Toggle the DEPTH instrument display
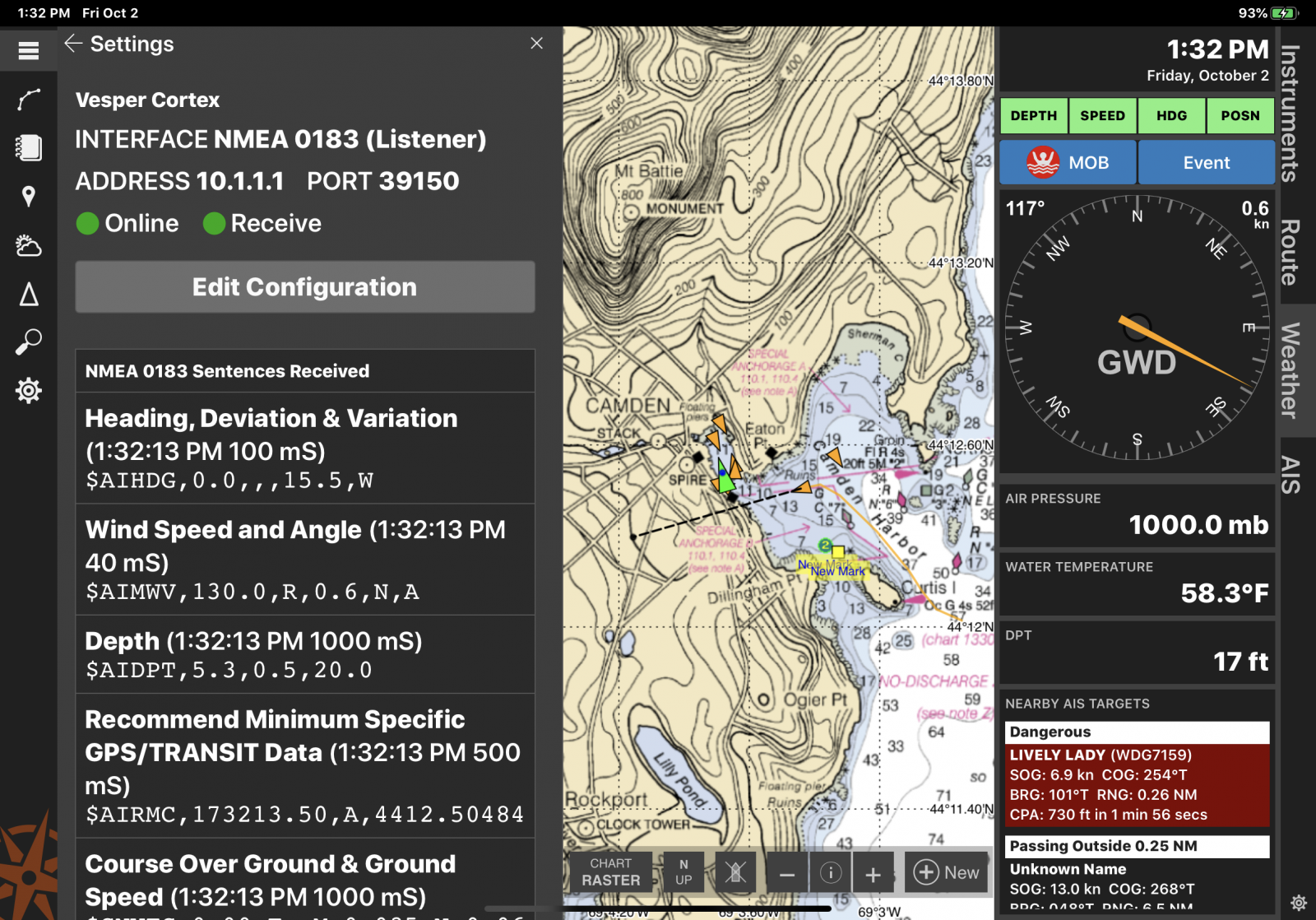Viewport: 1316px width, 920px height. click(1033, 115)
